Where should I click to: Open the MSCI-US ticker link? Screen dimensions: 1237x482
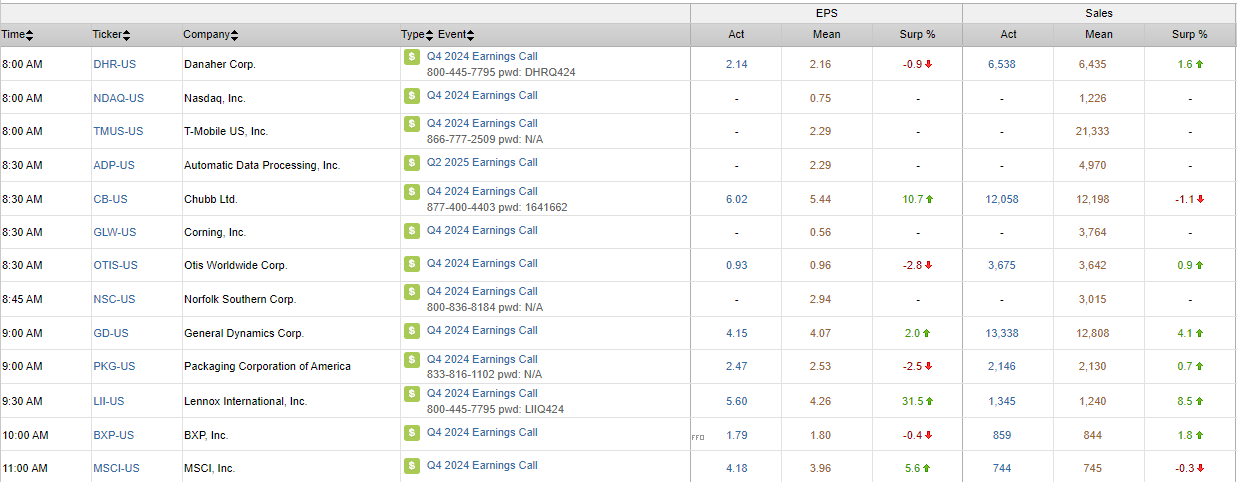[116, 468]
